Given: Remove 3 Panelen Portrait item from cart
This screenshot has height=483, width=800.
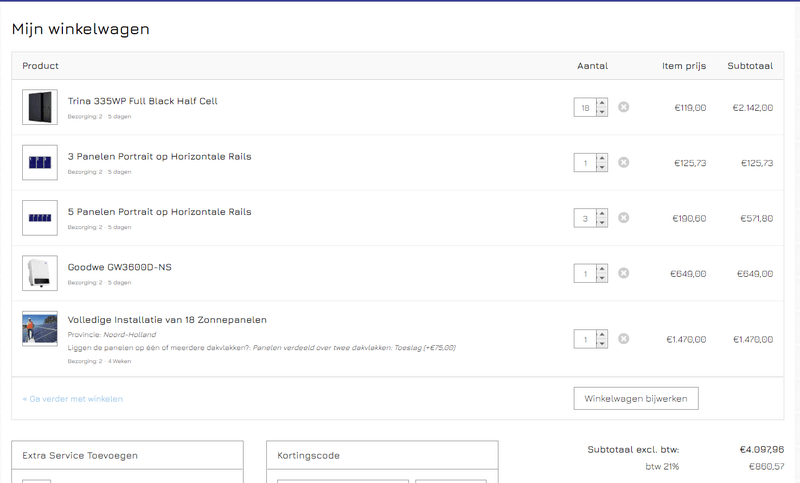Looking at the screenshot, I should click(623, 162).
